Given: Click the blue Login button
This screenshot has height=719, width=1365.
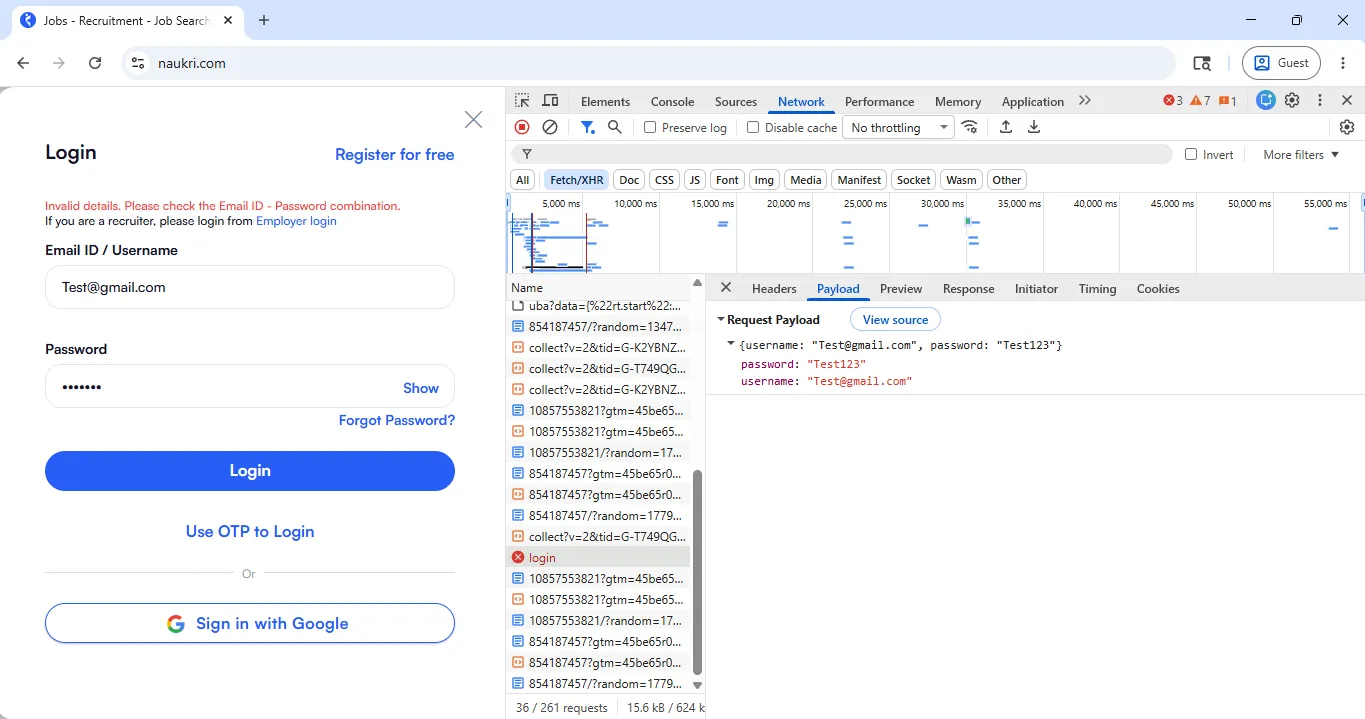Looking at the screenshot, I should pos(250,471).
